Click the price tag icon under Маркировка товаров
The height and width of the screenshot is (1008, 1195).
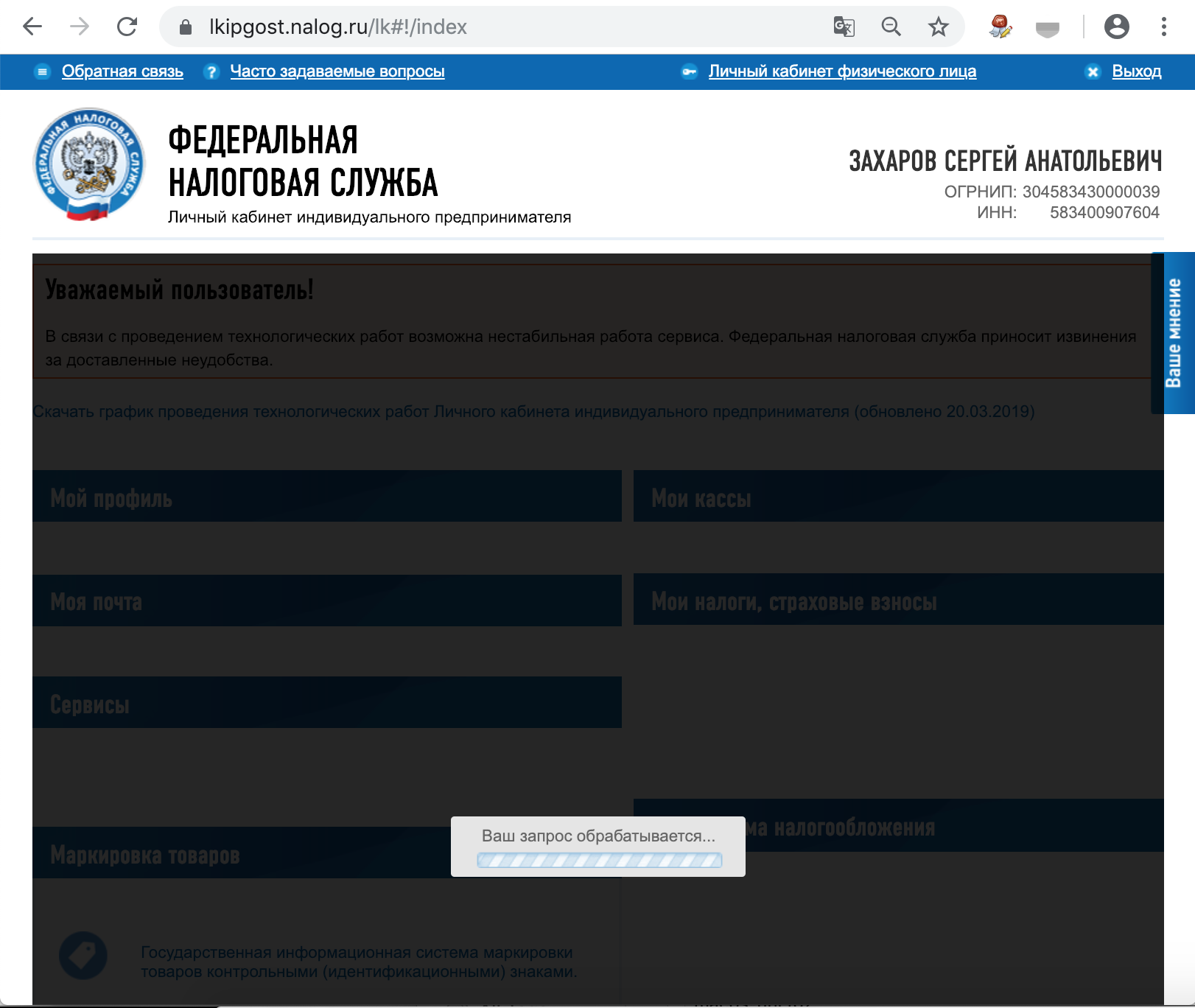[83, 956]
